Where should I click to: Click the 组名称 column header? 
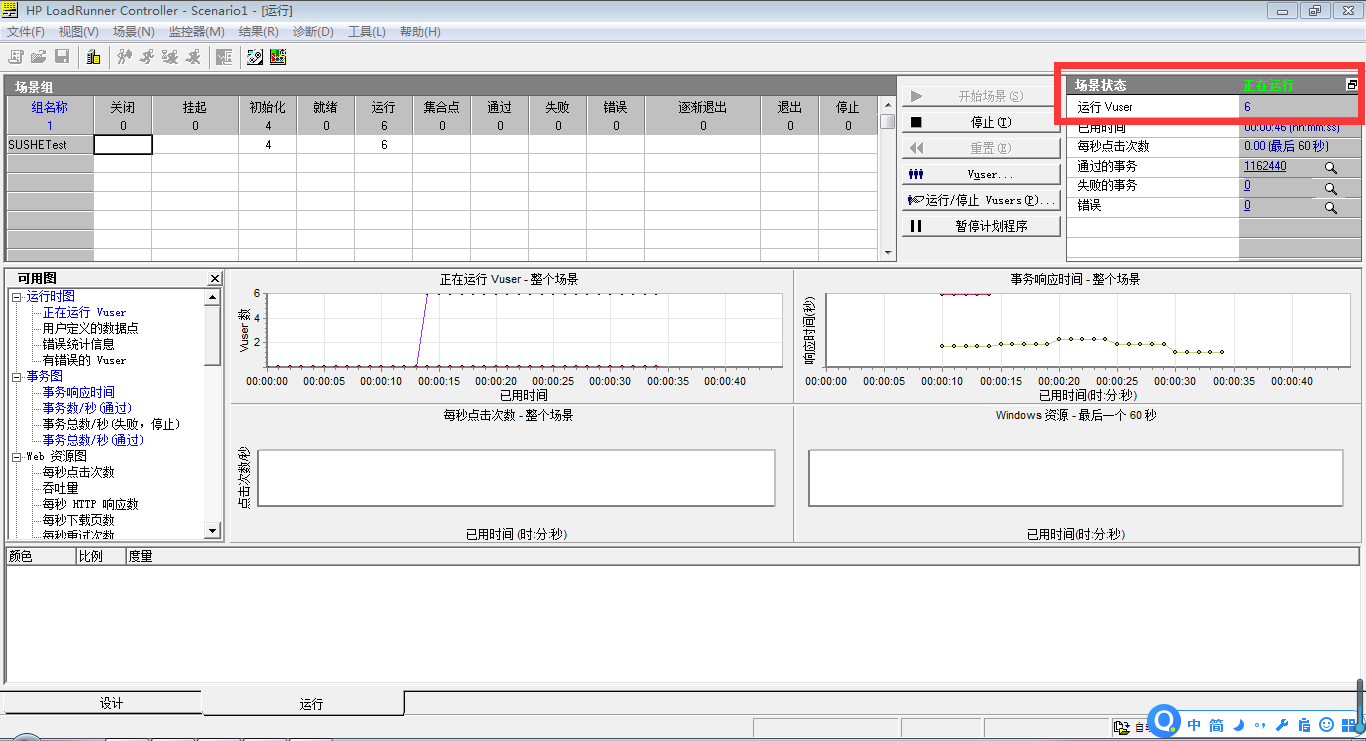[50, 116]
